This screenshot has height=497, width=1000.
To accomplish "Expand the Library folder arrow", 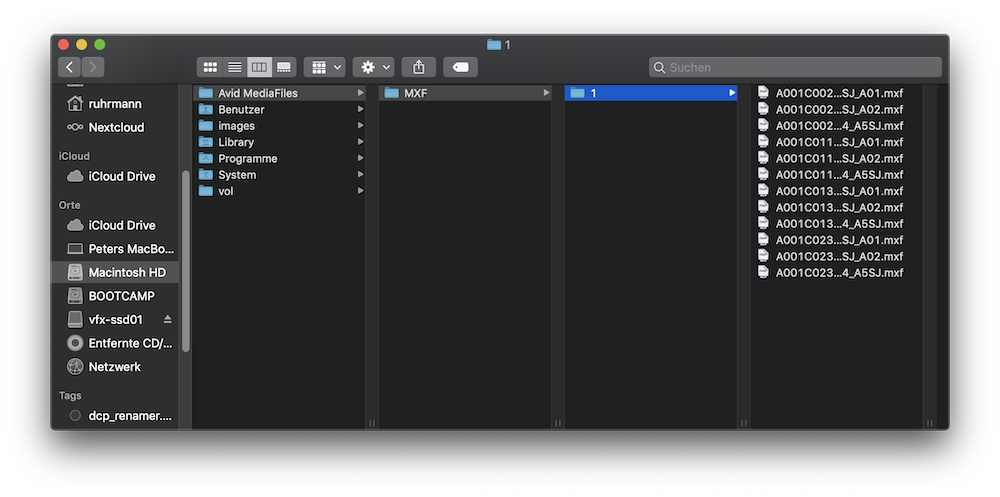I will 360,142.
